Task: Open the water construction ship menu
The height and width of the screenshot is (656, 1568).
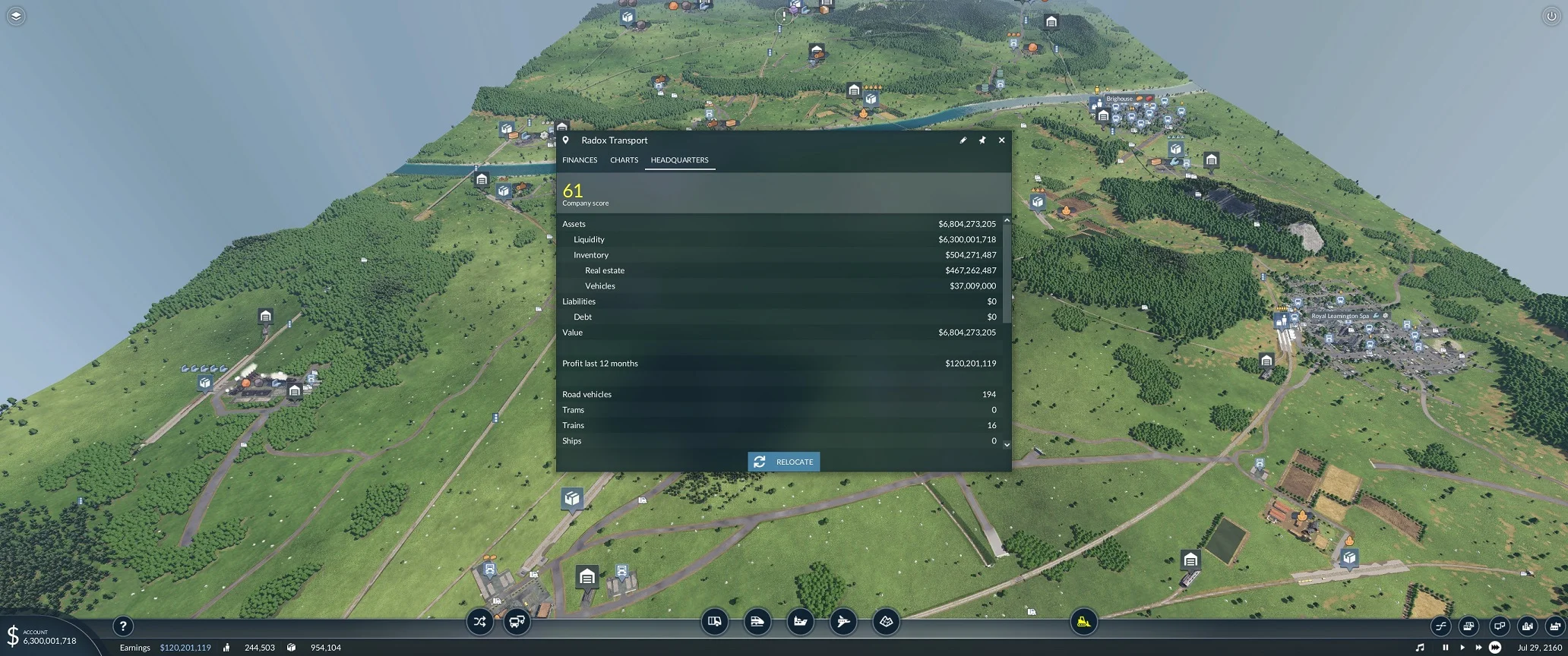Action: coord(800,622)
